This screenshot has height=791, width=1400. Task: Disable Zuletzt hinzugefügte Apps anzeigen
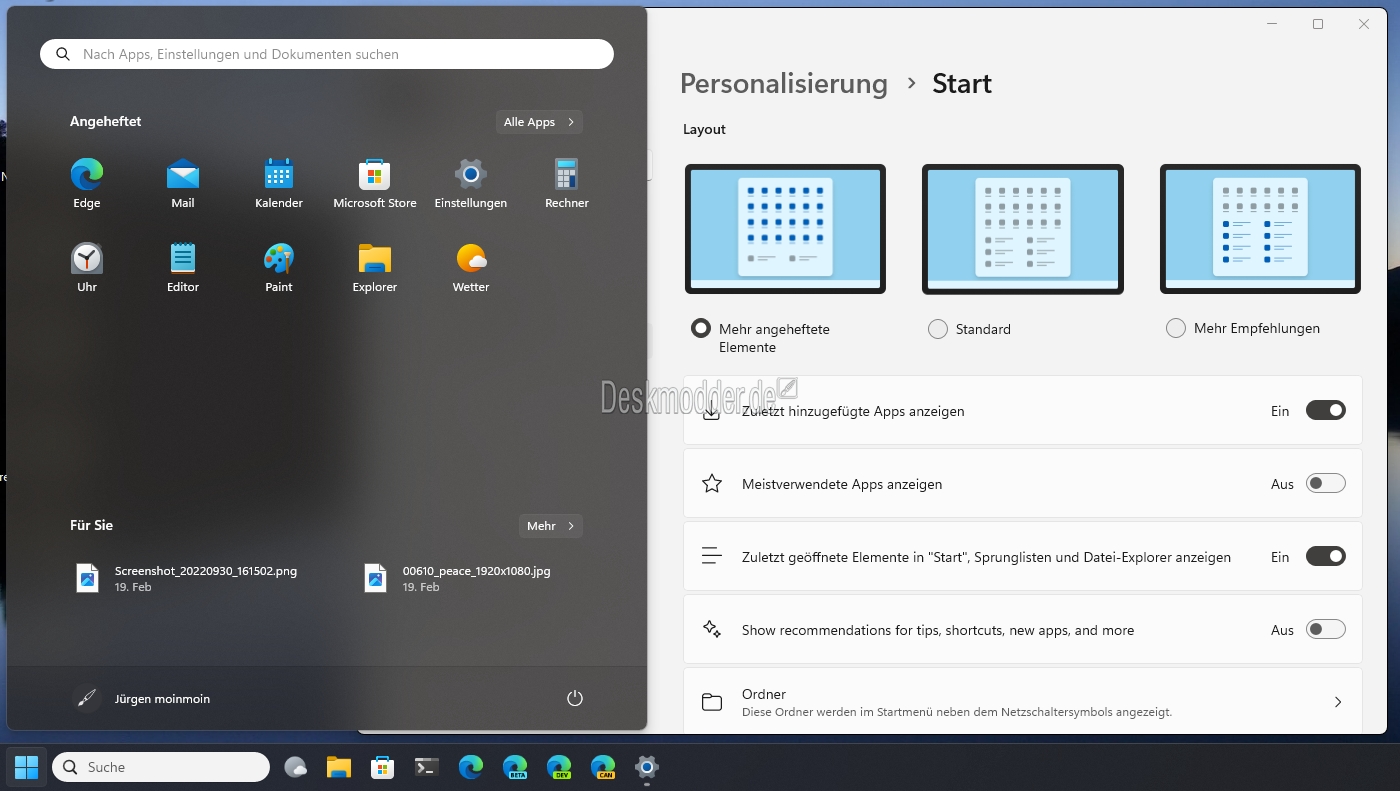pyautogui.click(x=1326, y=410)
